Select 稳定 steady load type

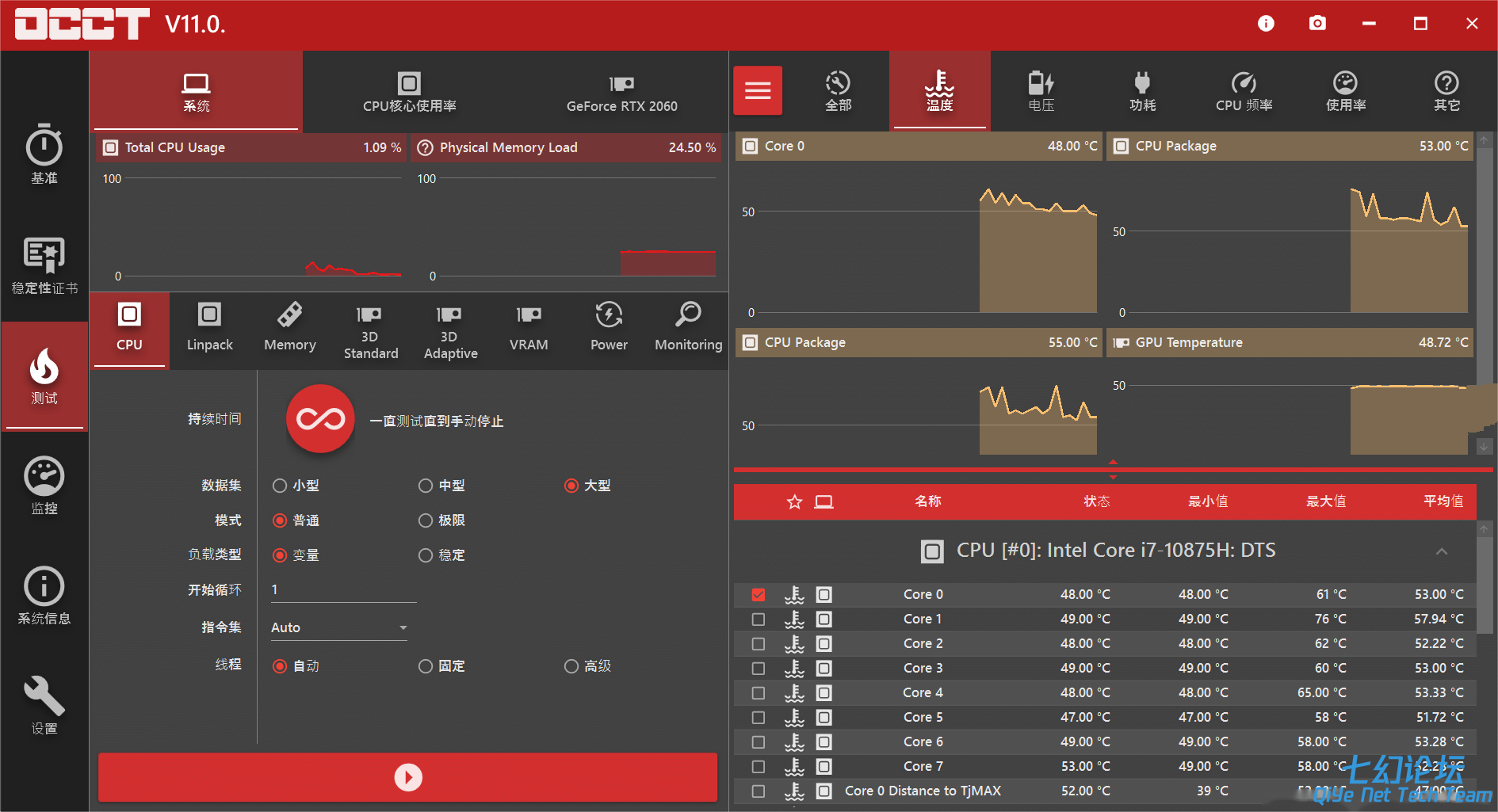(x=441, y=555)
